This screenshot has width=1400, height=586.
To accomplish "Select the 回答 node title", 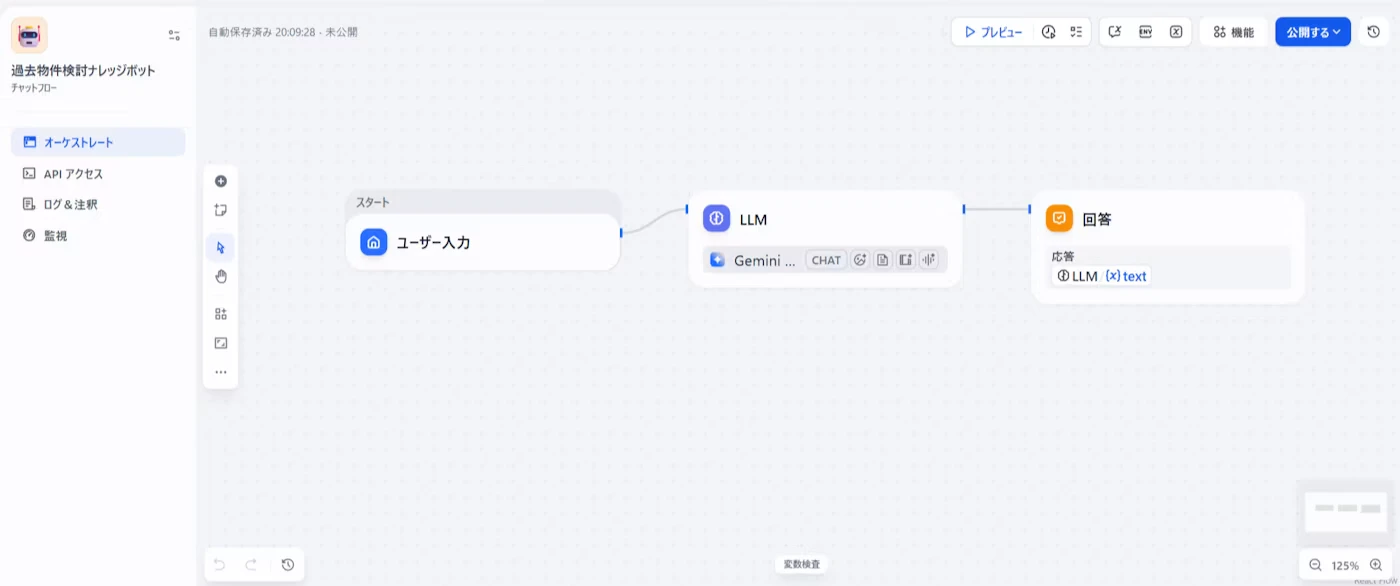I will pos(1097,219).
